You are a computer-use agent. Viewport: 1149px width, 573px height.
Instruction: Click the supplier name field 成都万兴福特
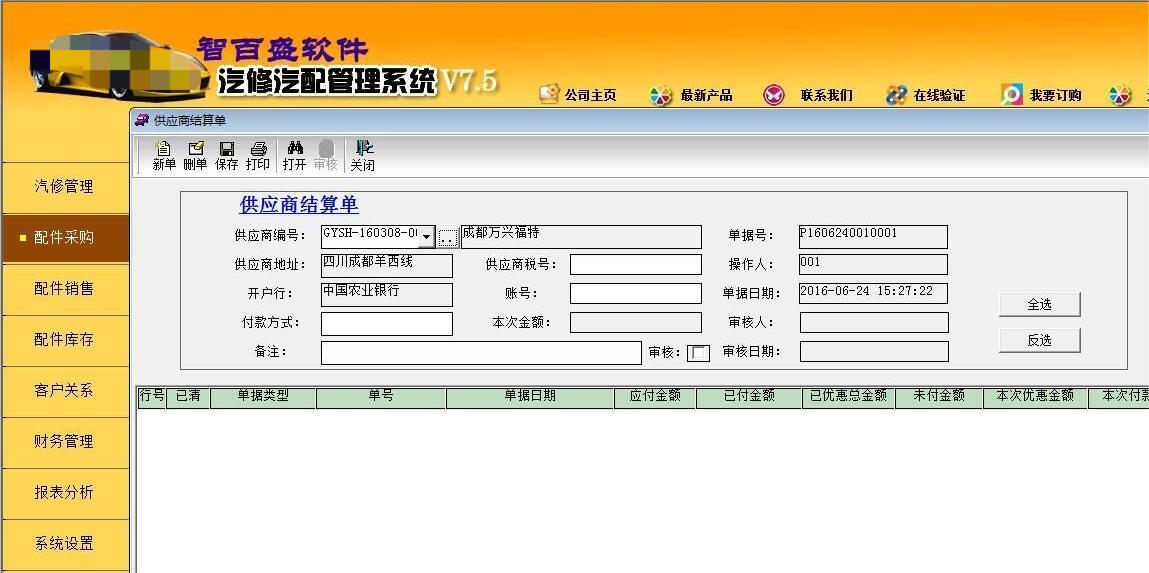(x=581, y=237)
